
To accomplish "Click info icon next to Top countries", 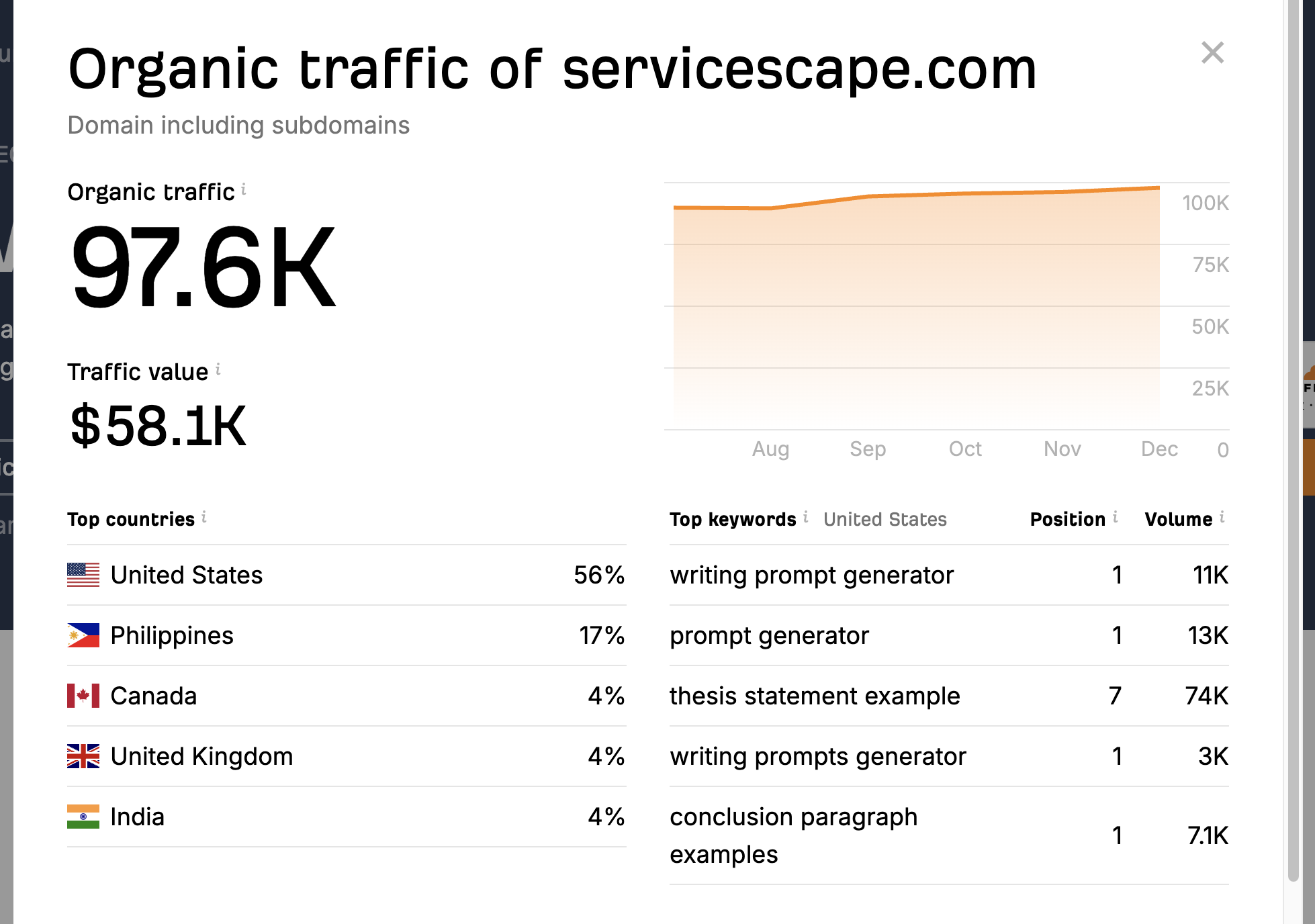I will pyautogui.click(x=204, y=517).
